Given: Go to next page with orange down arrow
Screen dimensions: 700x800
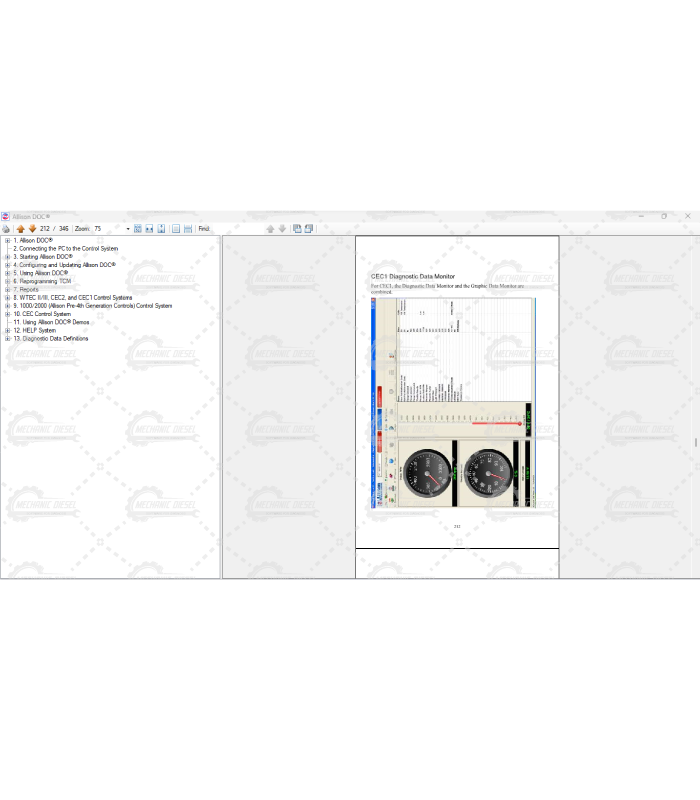Looking at the screenshot, I should tap(32, 229).
